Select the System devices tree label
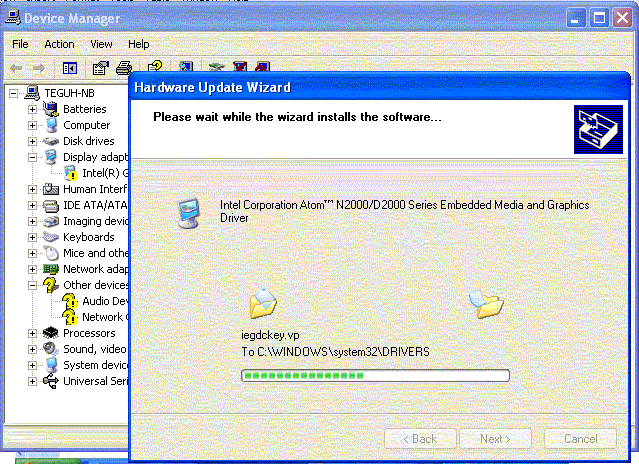This screenshot has width=639, height=464. coord(95,365)
